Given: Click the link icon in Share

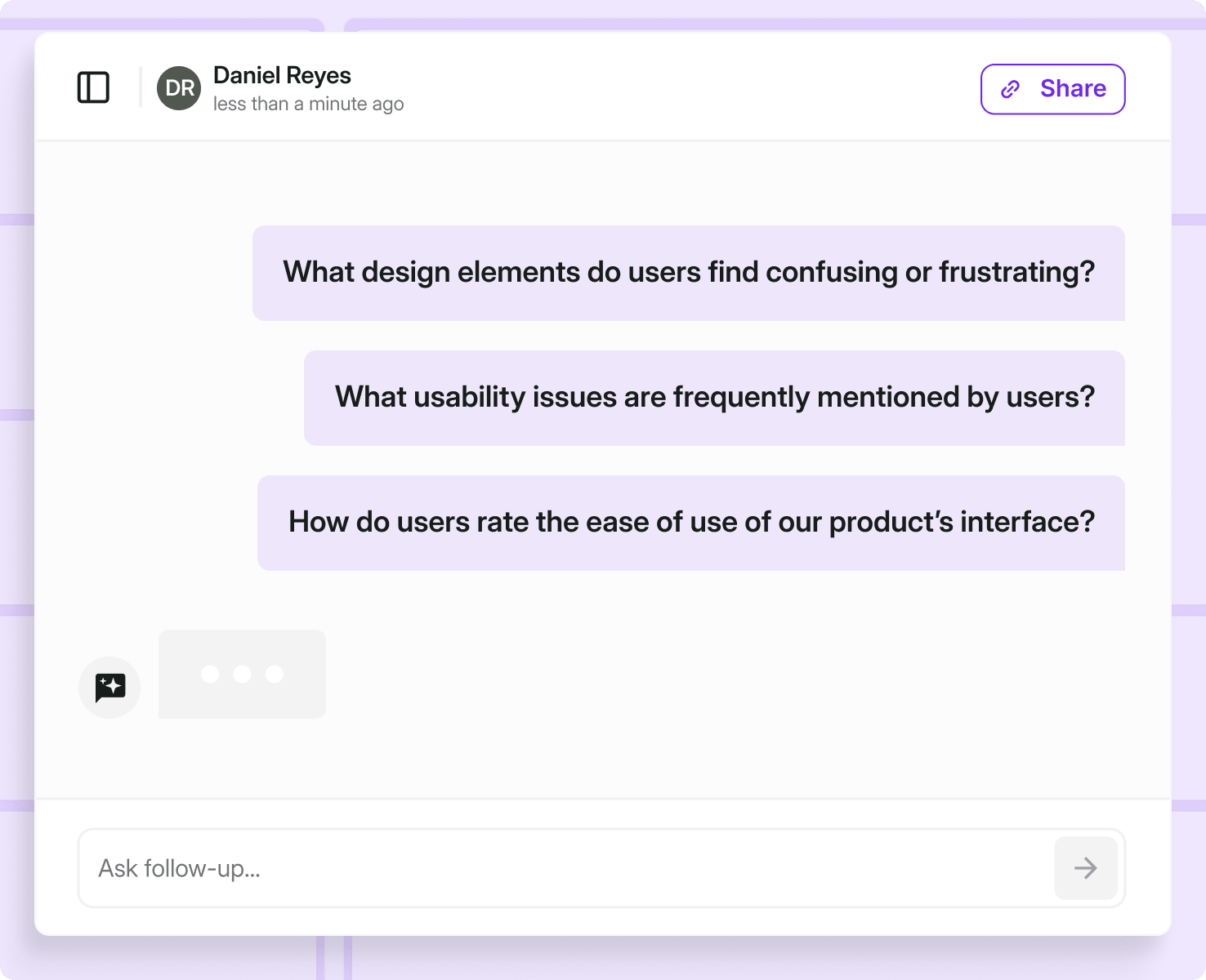Looking at the screenshot, I should coord(1011,89).
